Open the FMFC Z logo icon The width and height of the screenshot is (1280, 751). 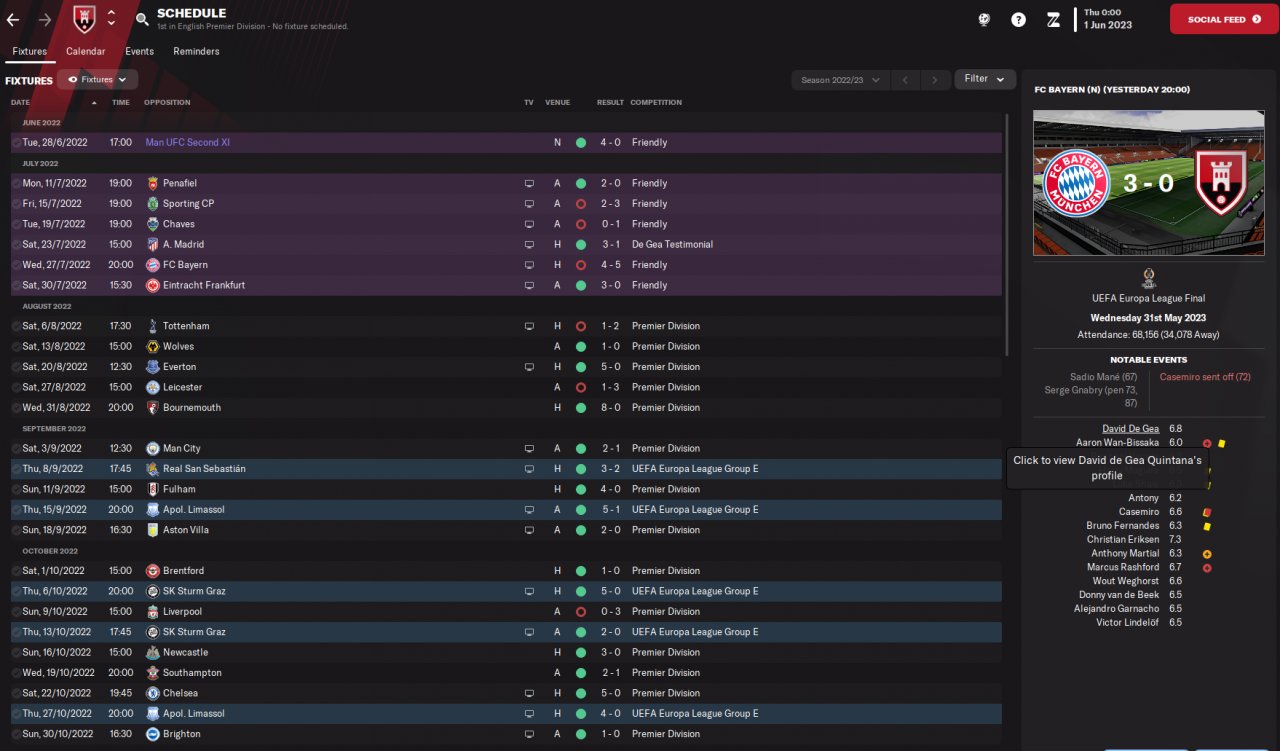click(1053, 19)
